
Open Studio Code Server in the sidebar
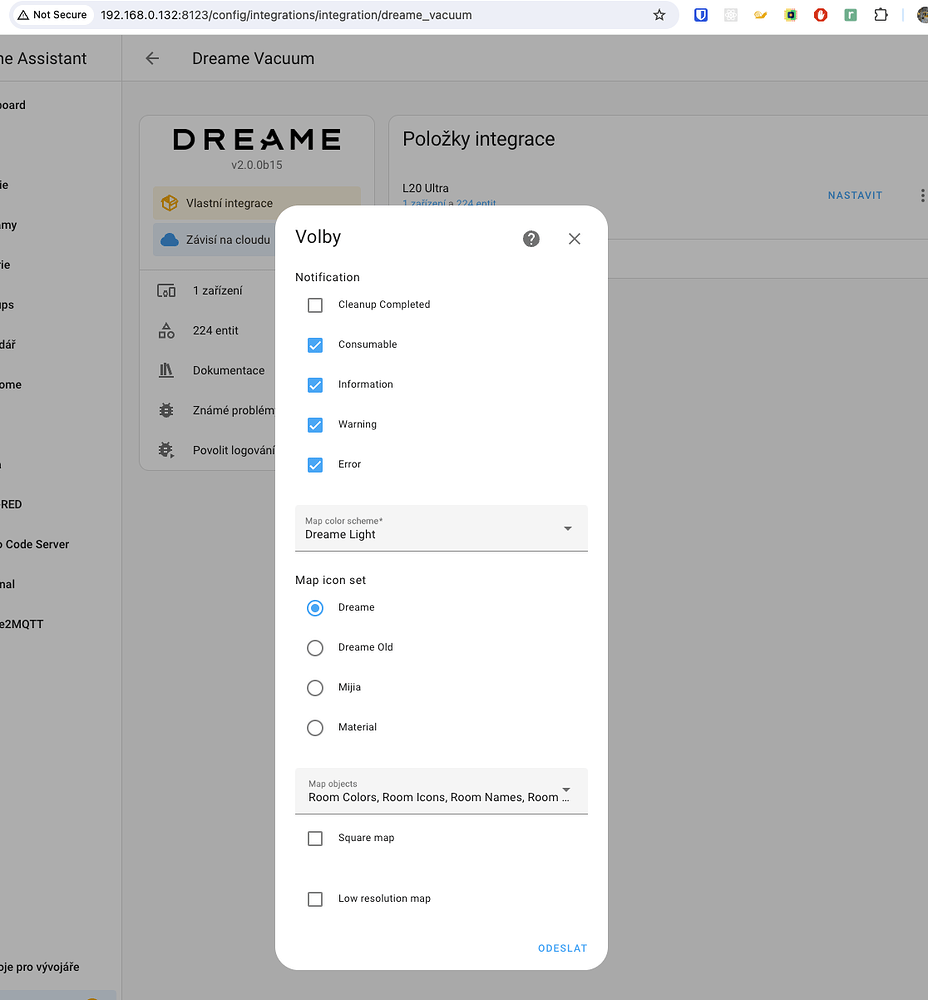(34, 543)
